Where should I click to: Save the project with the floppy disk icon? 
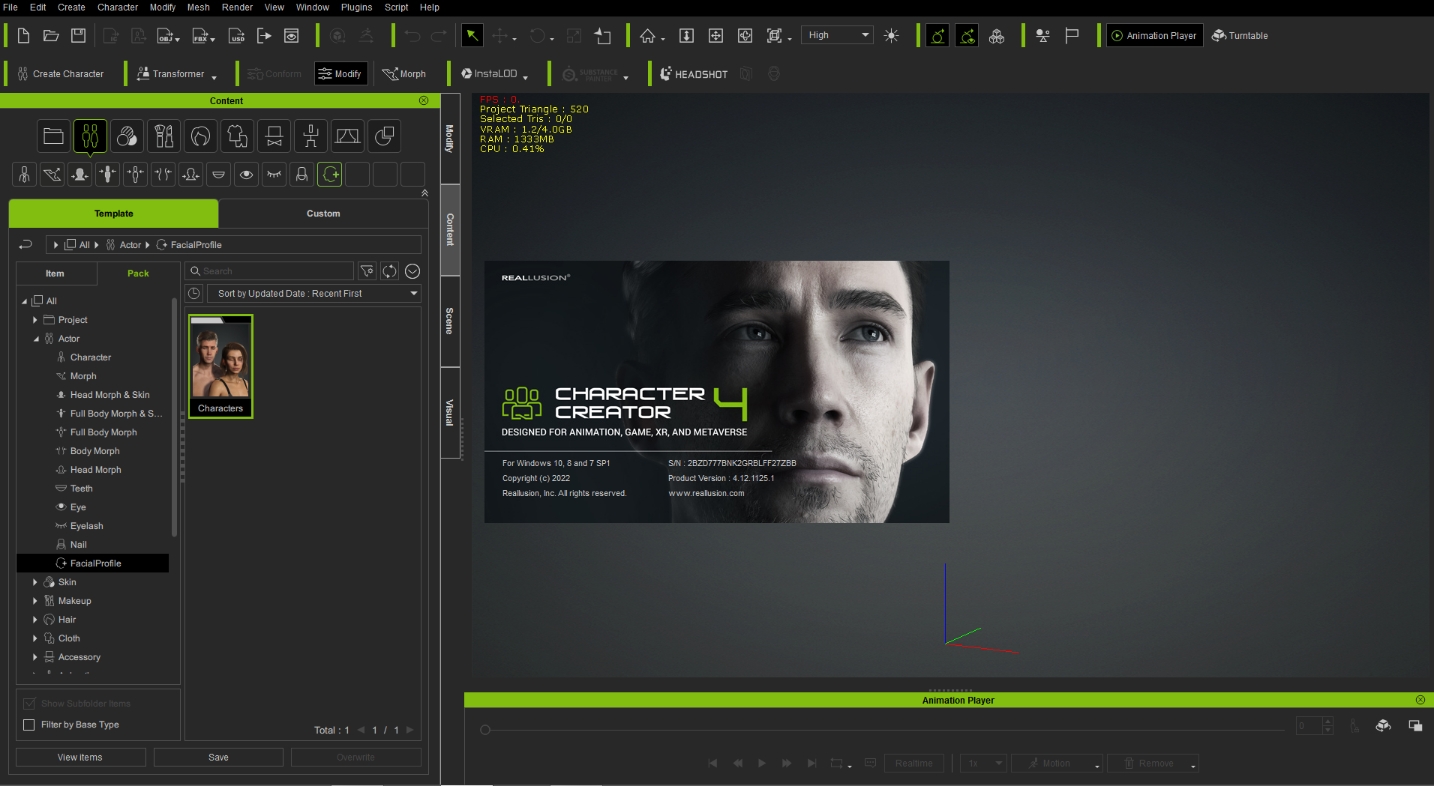point(78,36)
